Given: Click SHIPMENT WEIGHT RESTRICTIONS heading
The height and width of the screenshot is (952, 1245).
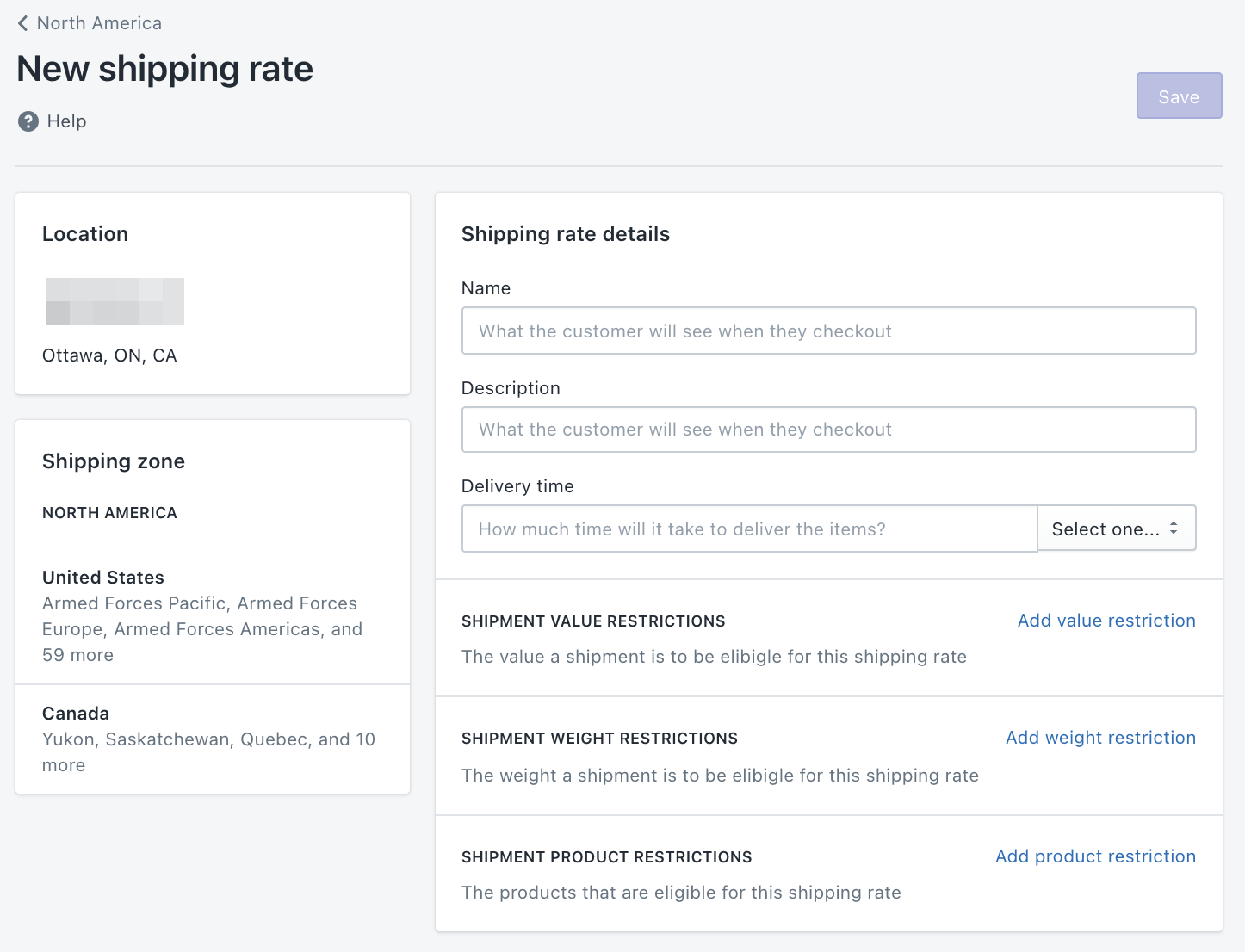Looking at the screenshot, I should 599,739.
